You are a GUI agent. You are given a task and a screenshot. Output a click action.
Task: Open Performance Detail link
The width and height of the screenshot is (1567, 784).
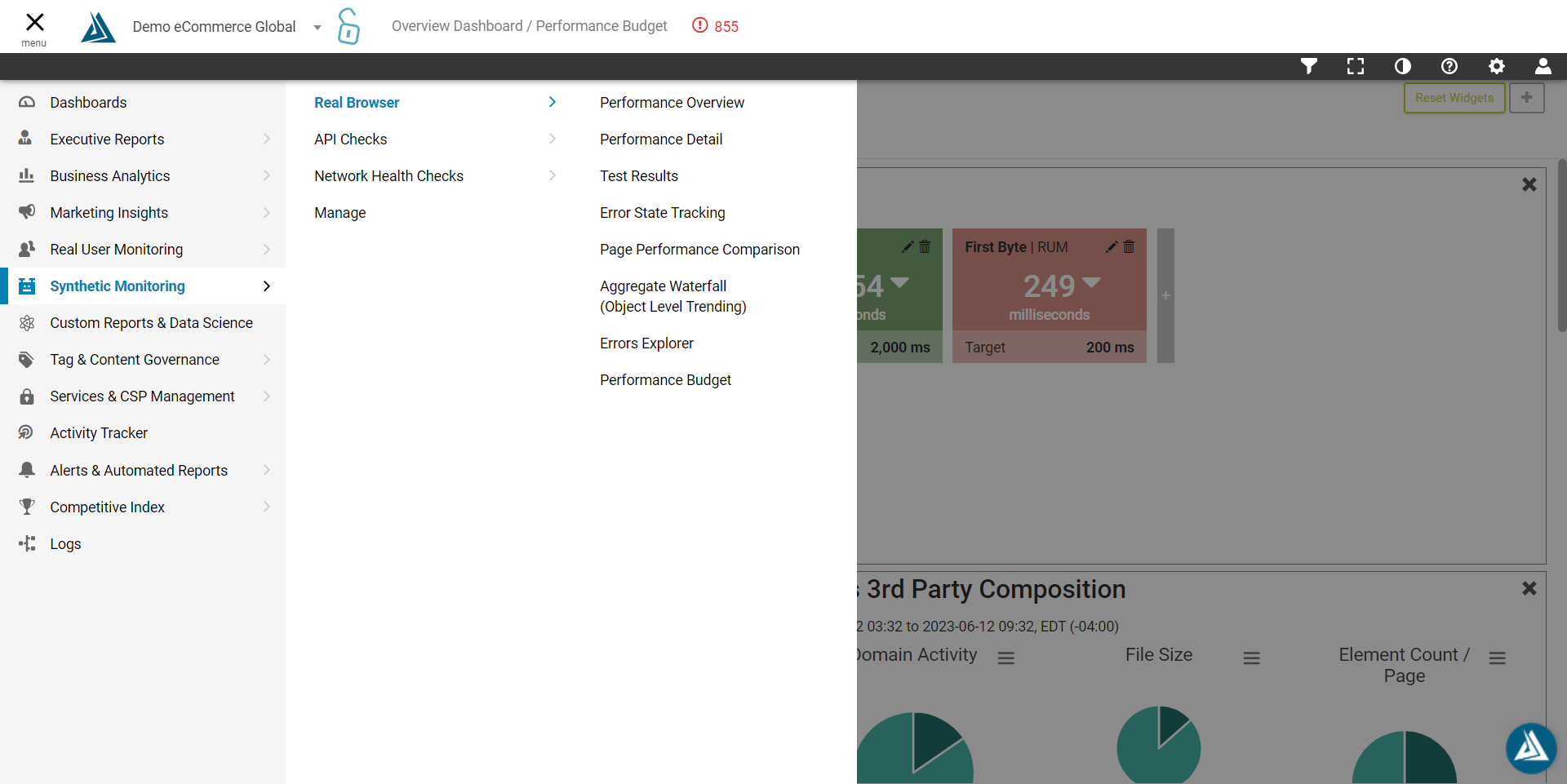pyautogui.click(x=661, y=140)
